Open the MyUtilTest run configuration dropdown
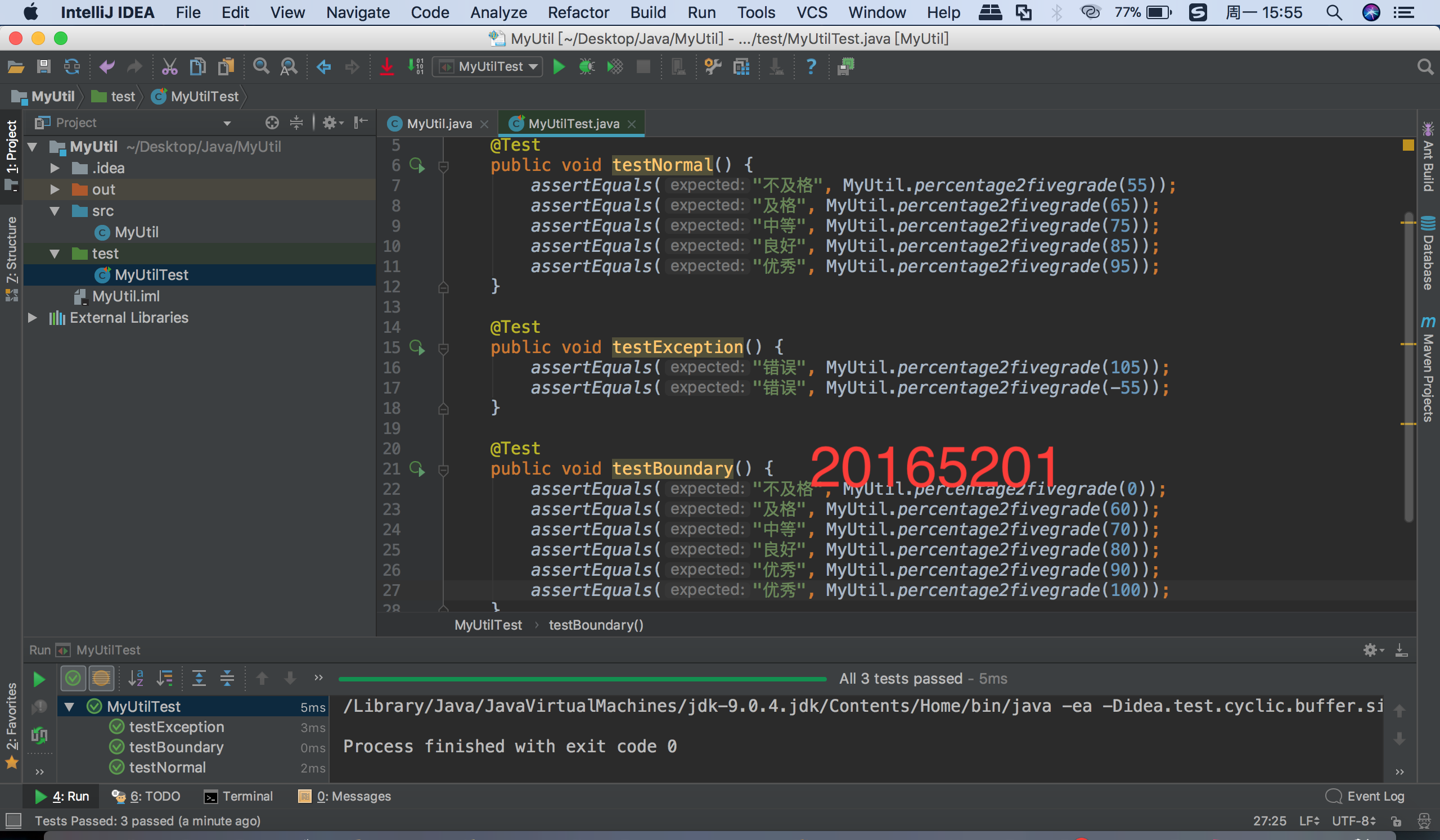The height and width of the screenshot is (840, 1440). click(x=488, y=67)
